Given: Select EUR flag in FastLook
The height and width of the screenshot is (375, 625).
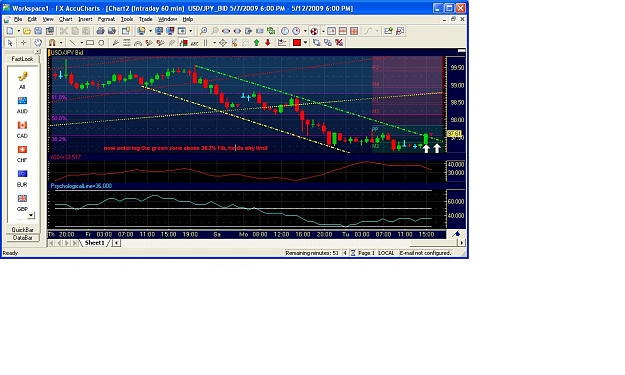Looking at the screenshot, I should pos(22,179).
